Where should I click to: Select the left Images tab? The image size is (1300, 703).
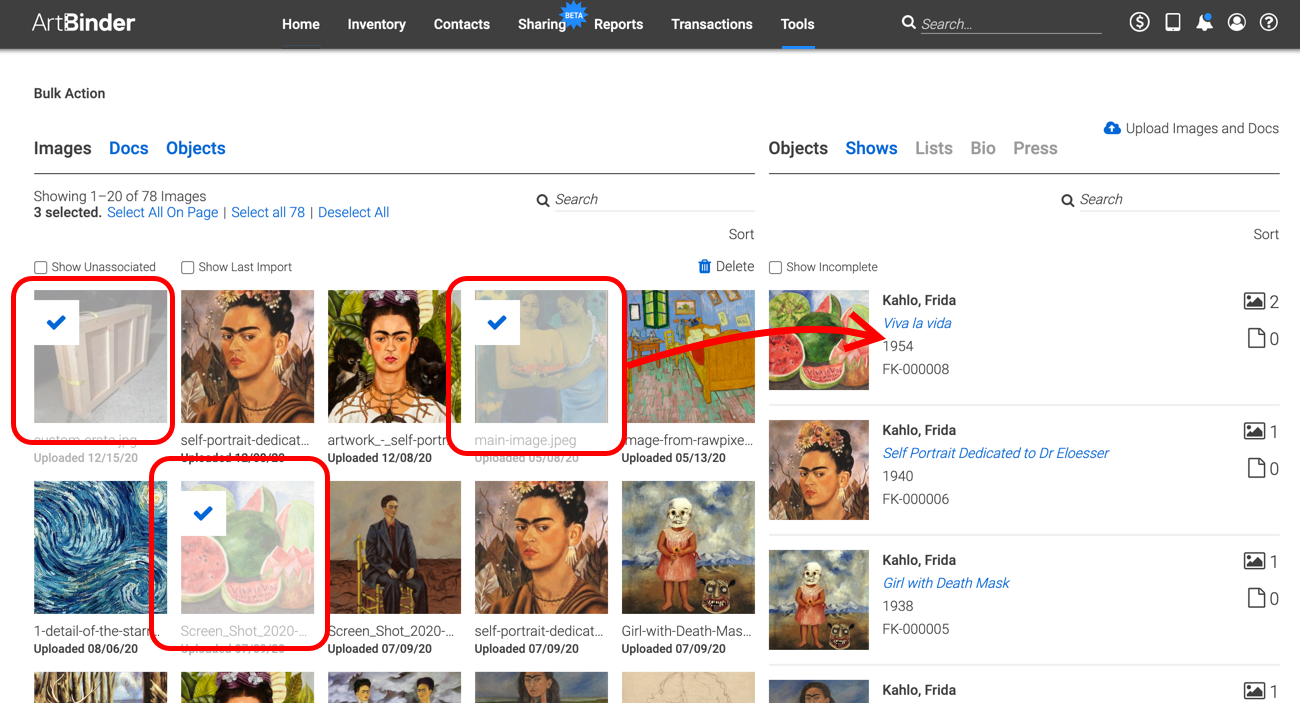pyautogui.click(x=63, y=148)
